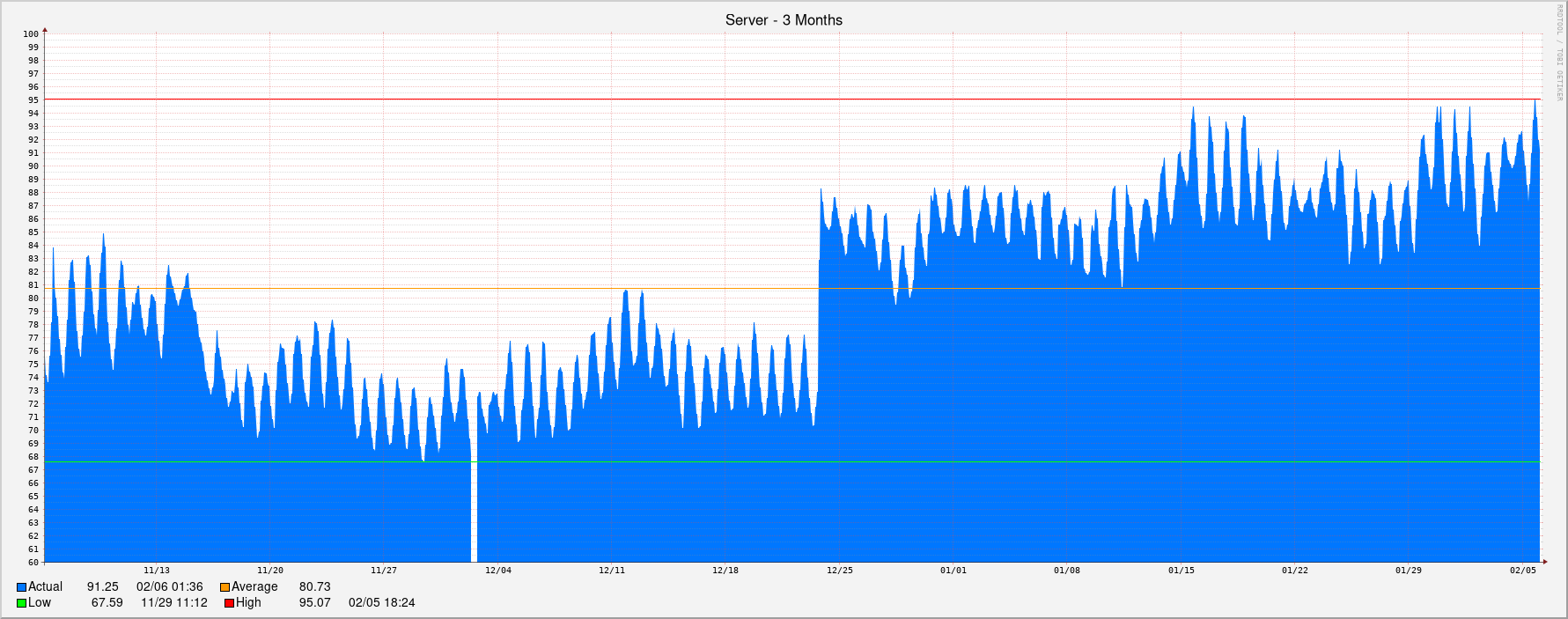Click the Actual value 91.25
The image size is (1568, 619).
click(x=102, y=587)
